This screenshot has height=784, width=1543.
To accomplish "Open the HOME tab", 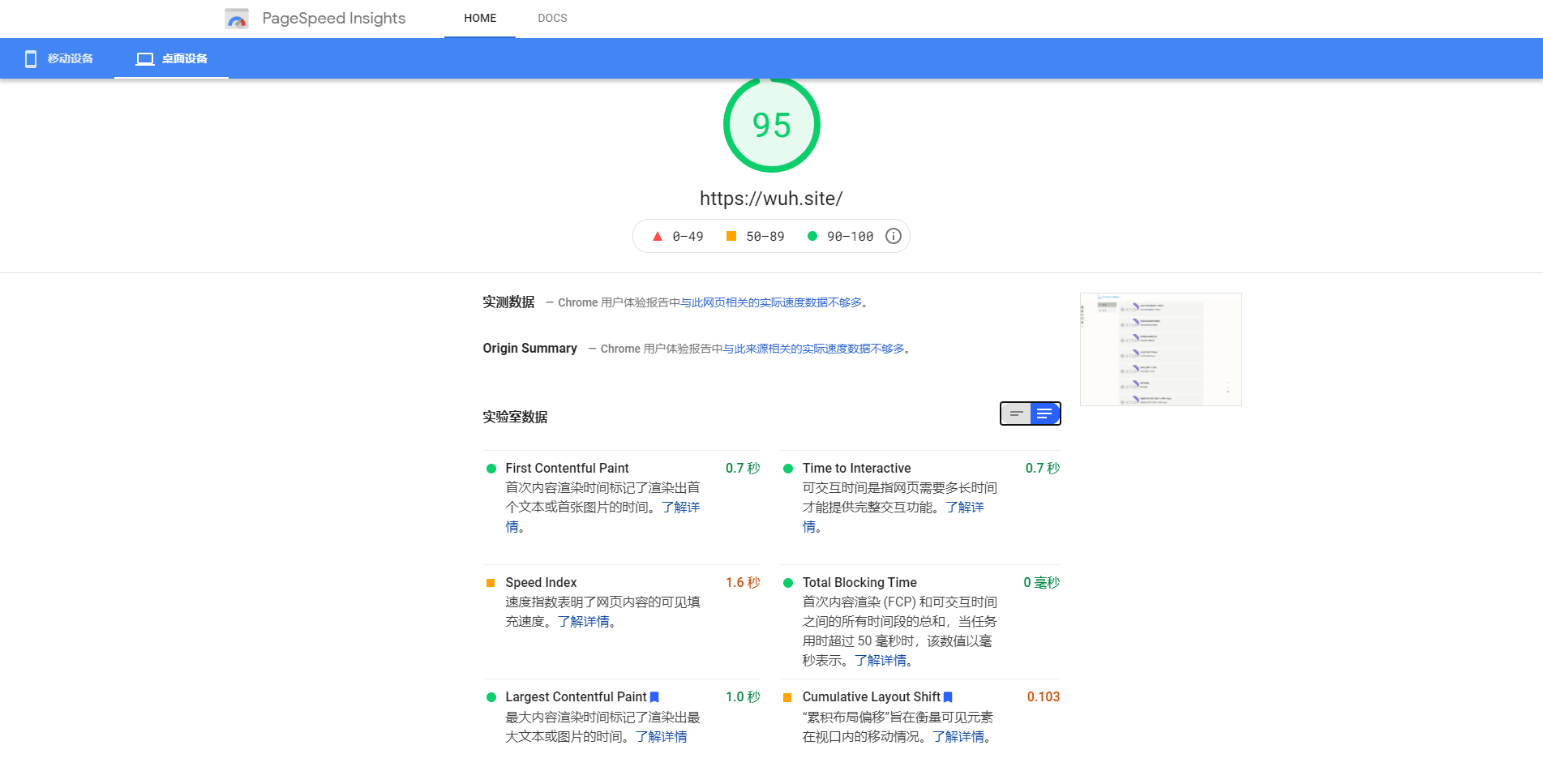I will (480, 18).
